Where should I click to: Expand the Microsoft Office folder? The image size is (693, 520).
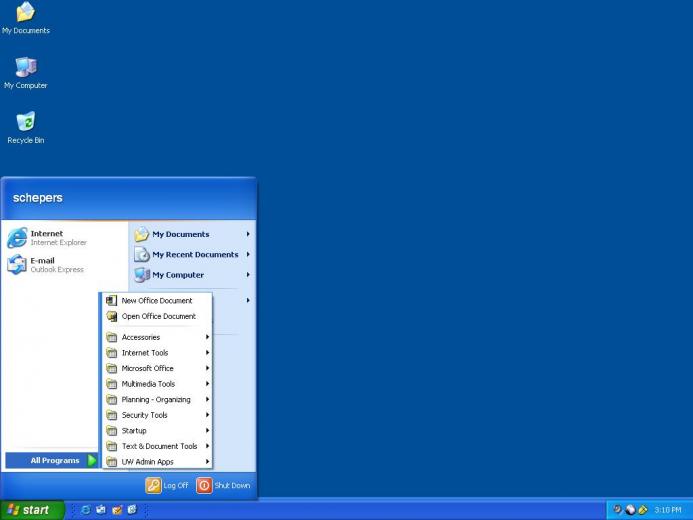[x=157, y=368]
